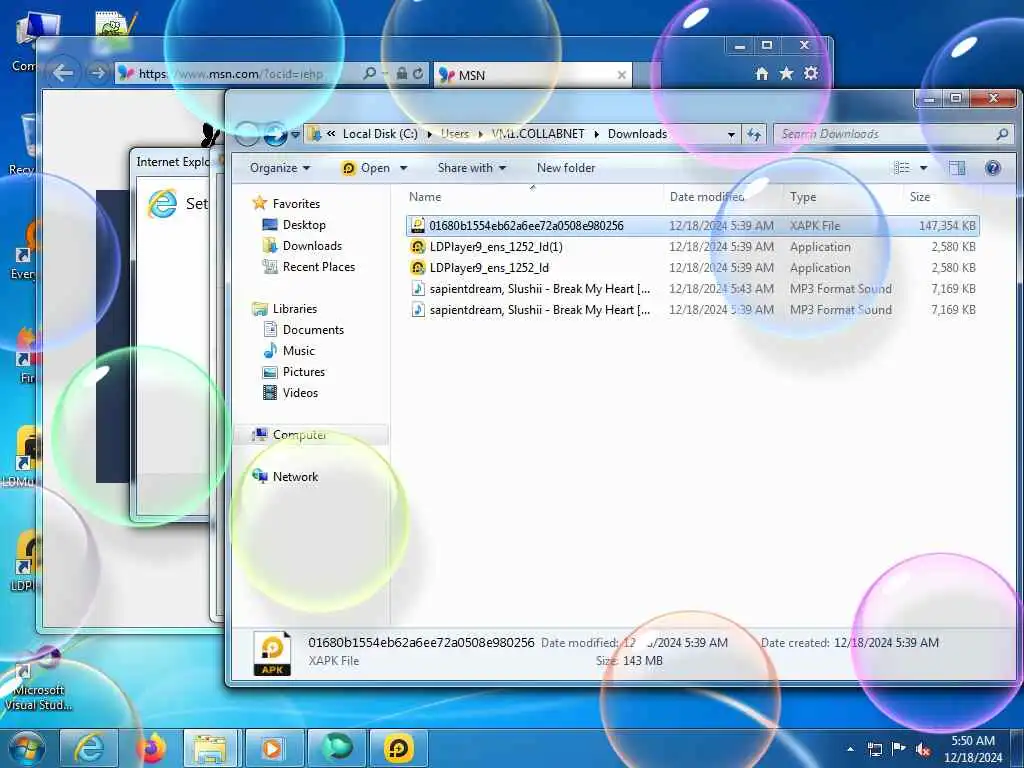Click New folder button
1024x768 pixels.
[566, 168]
